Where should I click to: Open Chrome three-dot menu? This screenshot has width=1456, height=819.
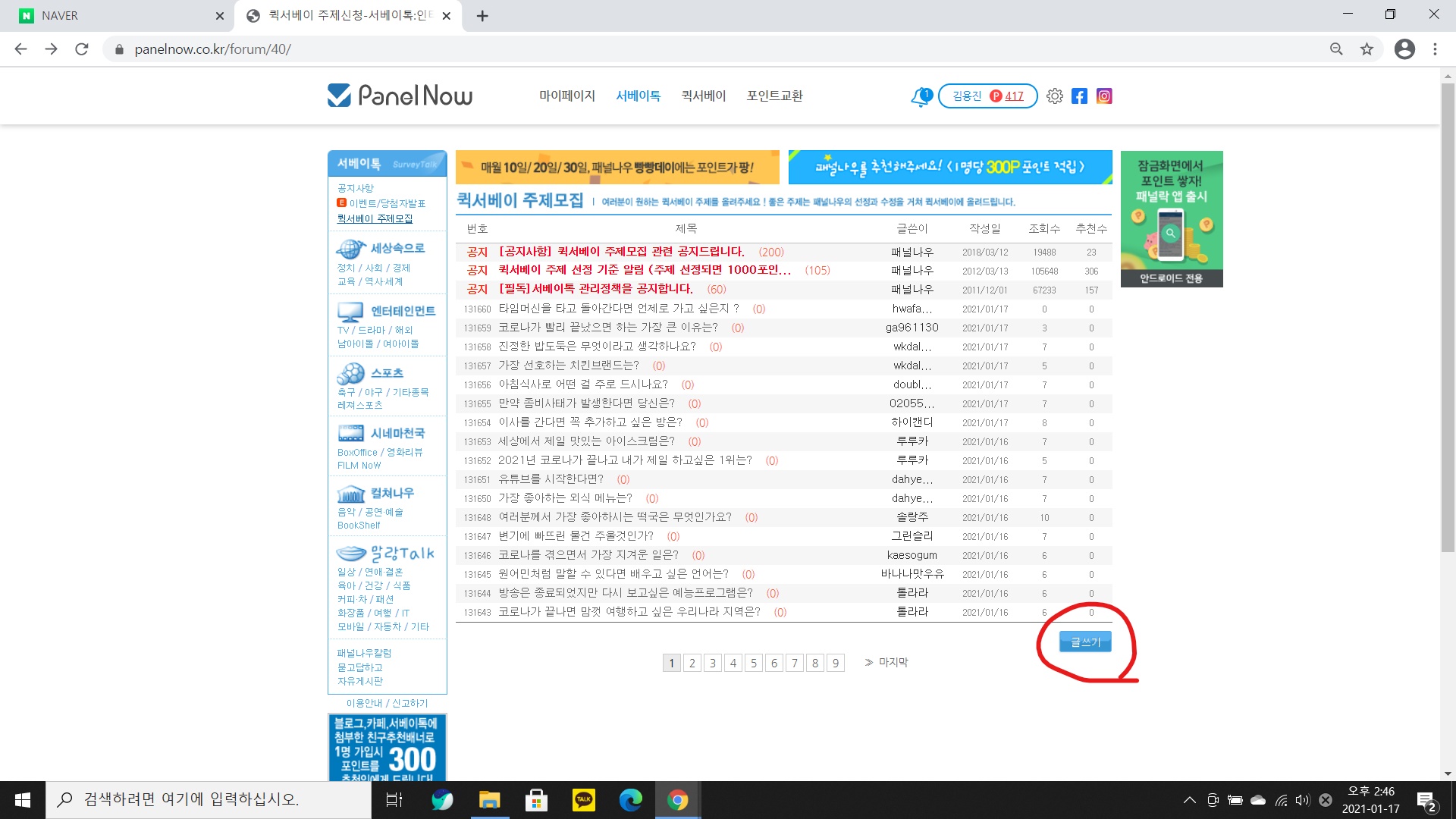pos(1435,49)
